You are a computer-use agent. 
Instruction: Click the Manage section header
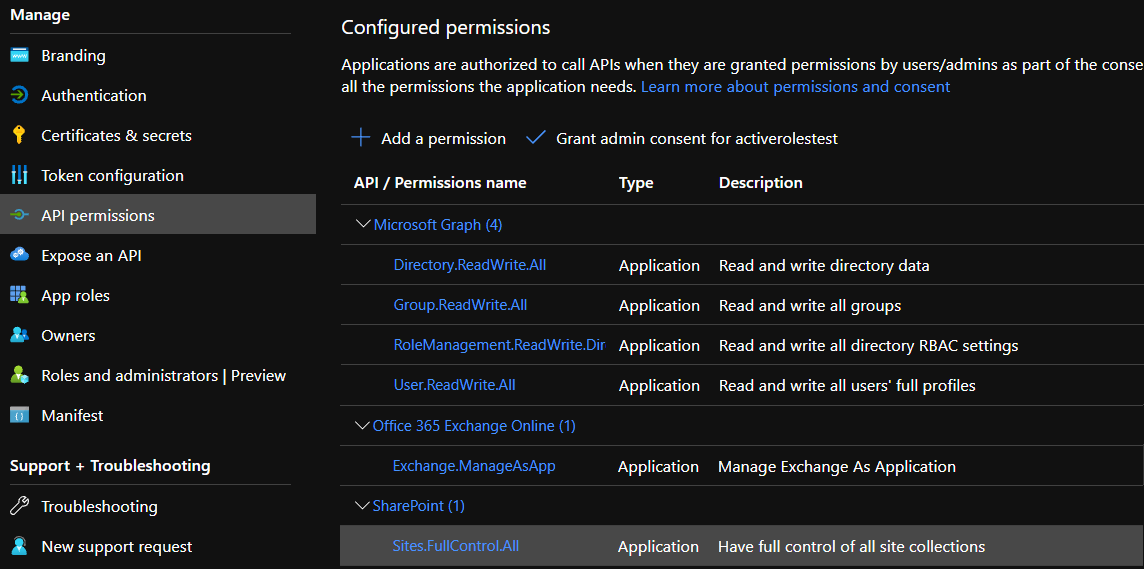(40, 14)
